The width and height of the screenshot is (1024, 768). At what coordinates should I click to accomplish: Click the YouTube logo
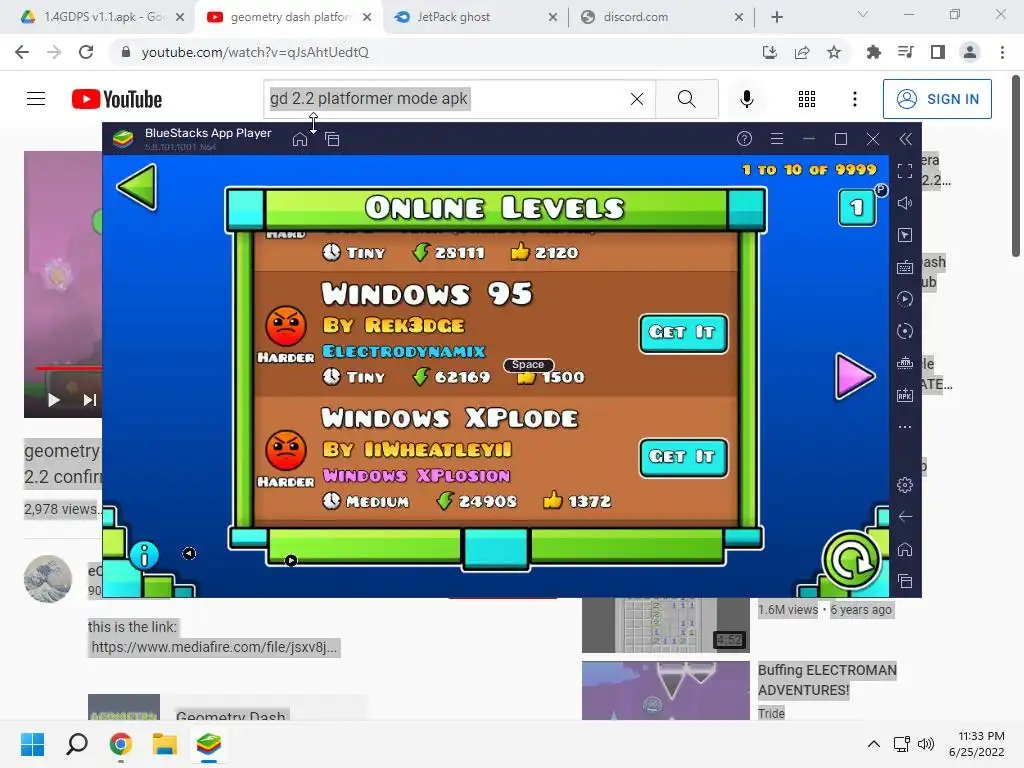tap(117, 99)
